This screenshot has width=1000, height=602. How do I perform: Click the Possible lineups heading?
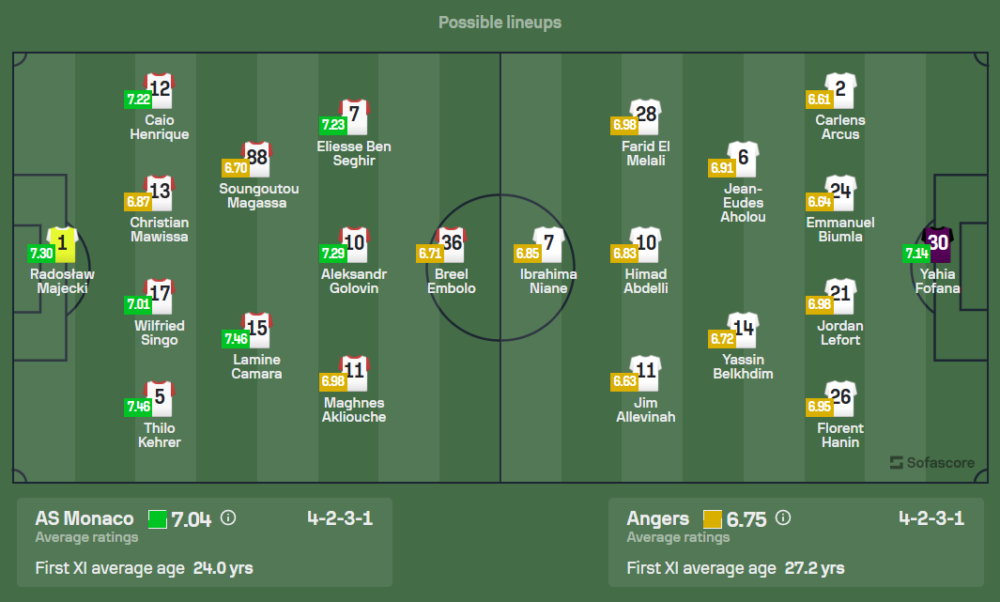pyautogui.click(x=500, y=22)
